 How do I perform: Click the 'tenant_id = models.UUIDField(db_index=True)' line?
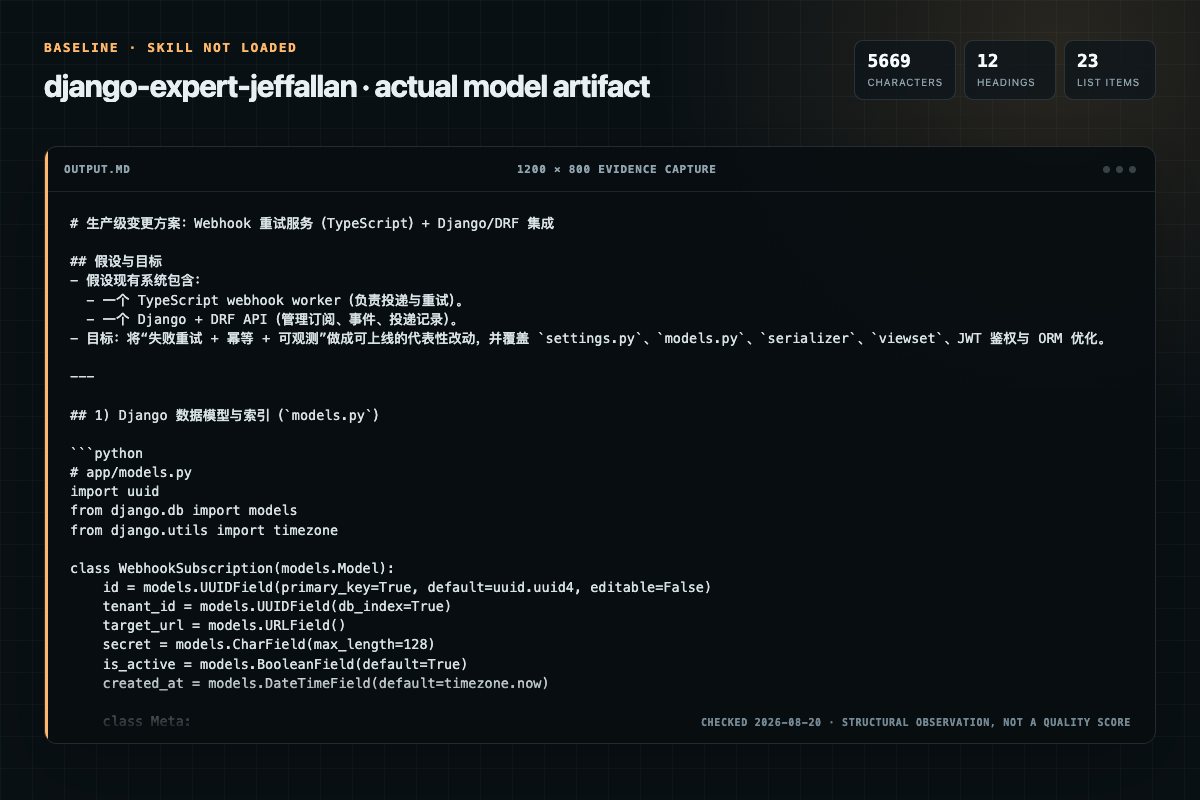[x=276, y=606]
